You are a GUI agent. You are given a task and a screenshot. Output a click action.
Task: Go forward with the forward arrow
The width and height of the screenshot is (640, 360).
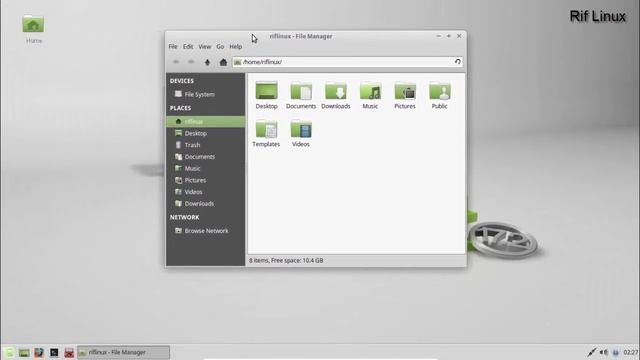tap(191, 62)
